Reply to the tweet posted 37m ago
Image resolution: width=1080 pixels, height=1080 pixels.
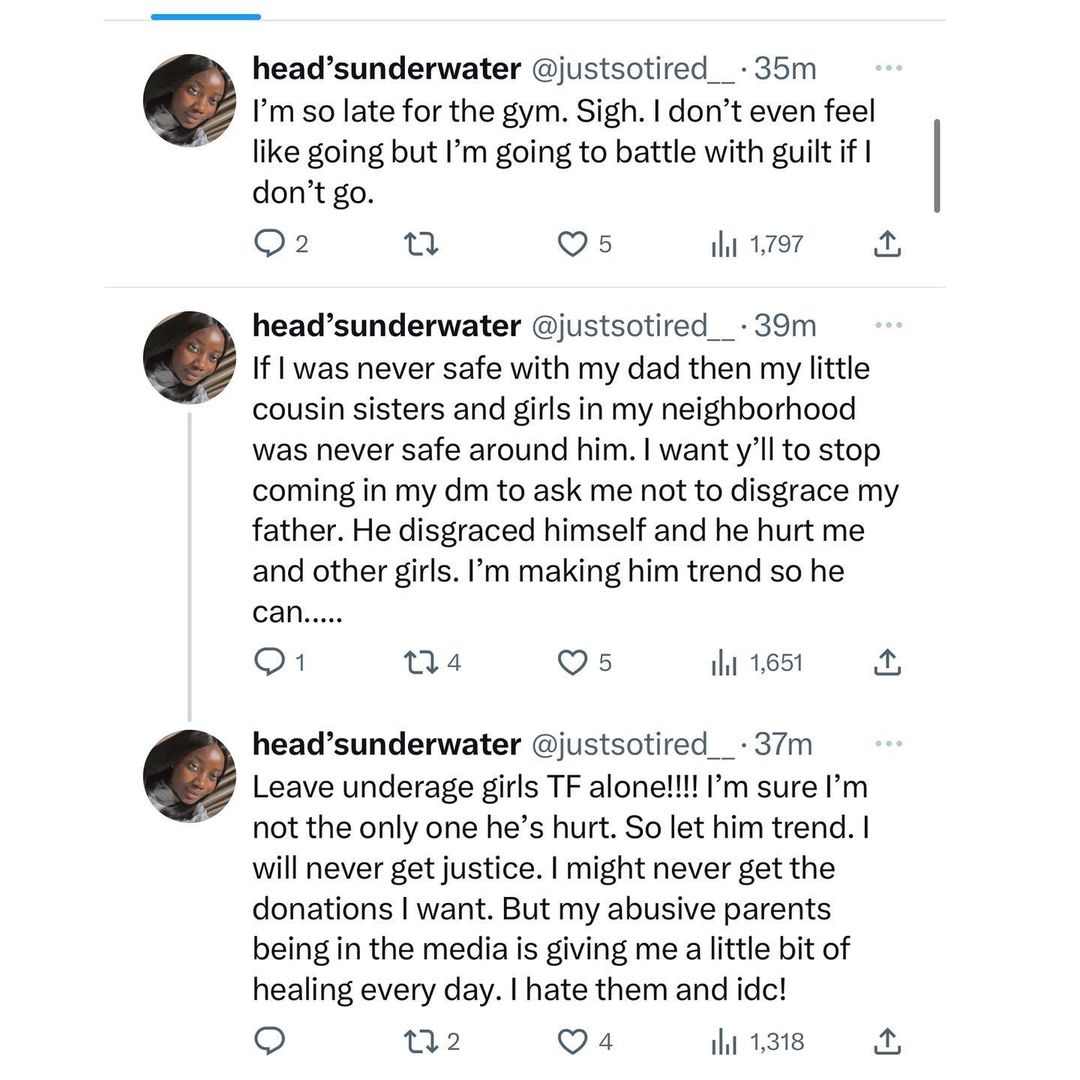(x=269, y=1042)
